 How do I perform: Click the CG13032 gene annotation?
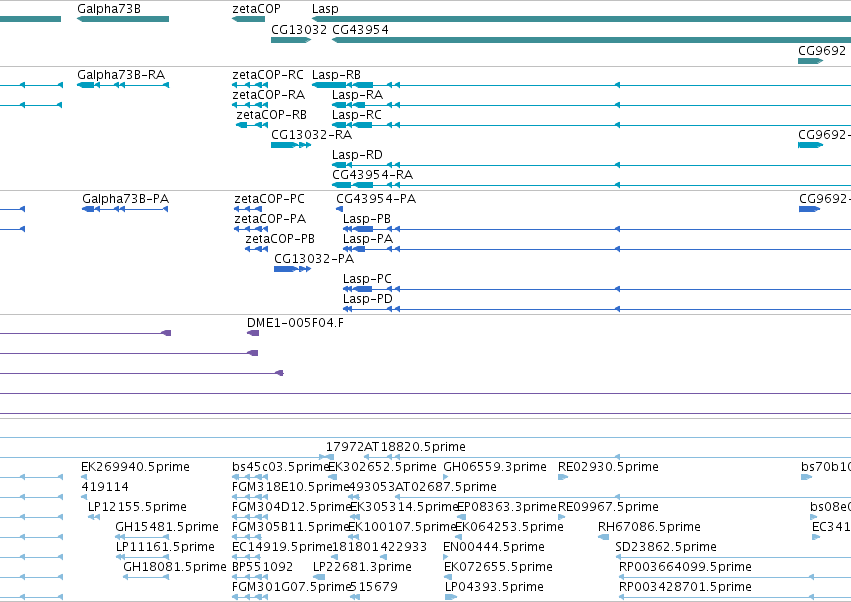[291, 40]
